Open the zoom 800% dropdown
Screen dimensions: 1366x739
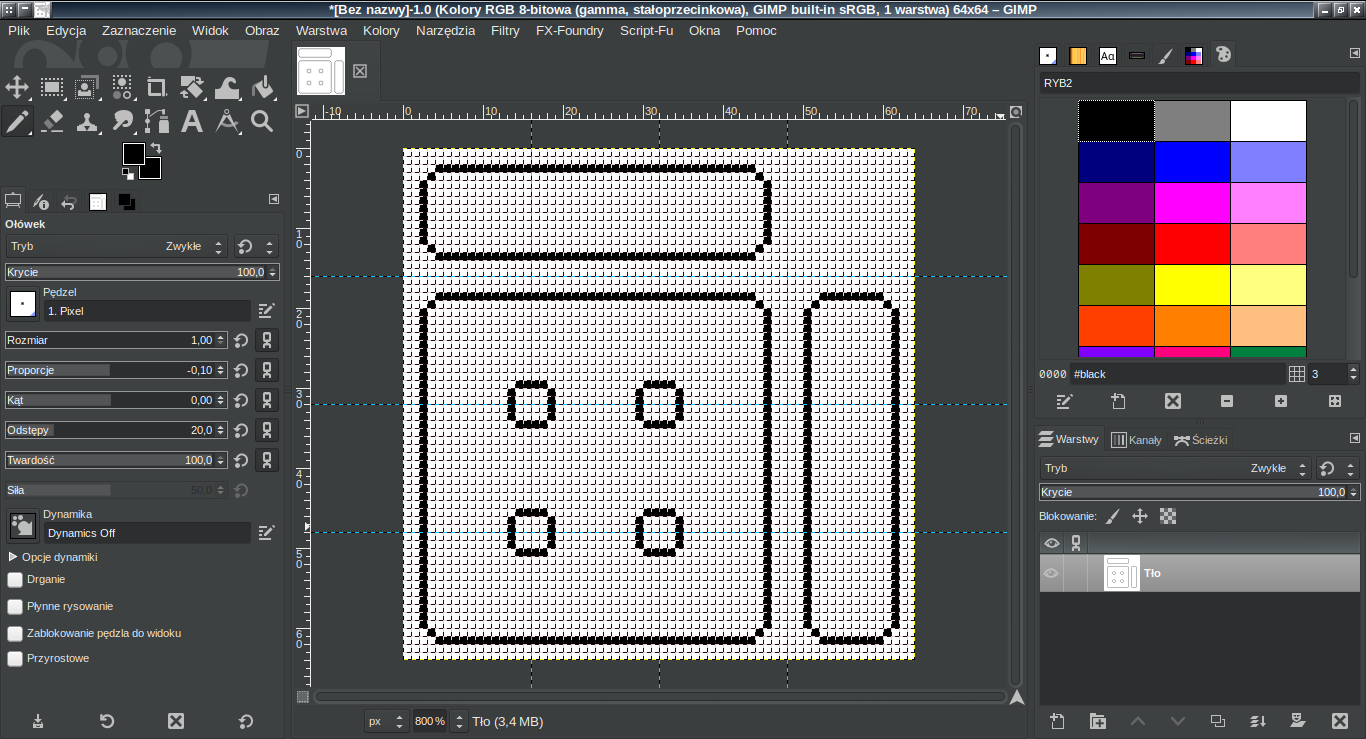pos(460,721)
